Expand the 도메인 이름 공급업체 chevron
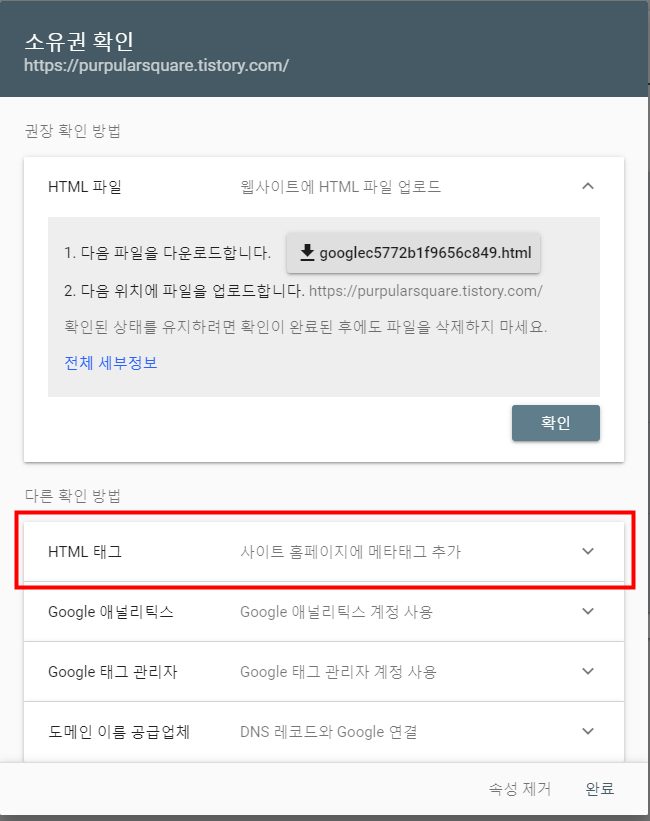Viewport: 650px width, 821px height. 588,731
